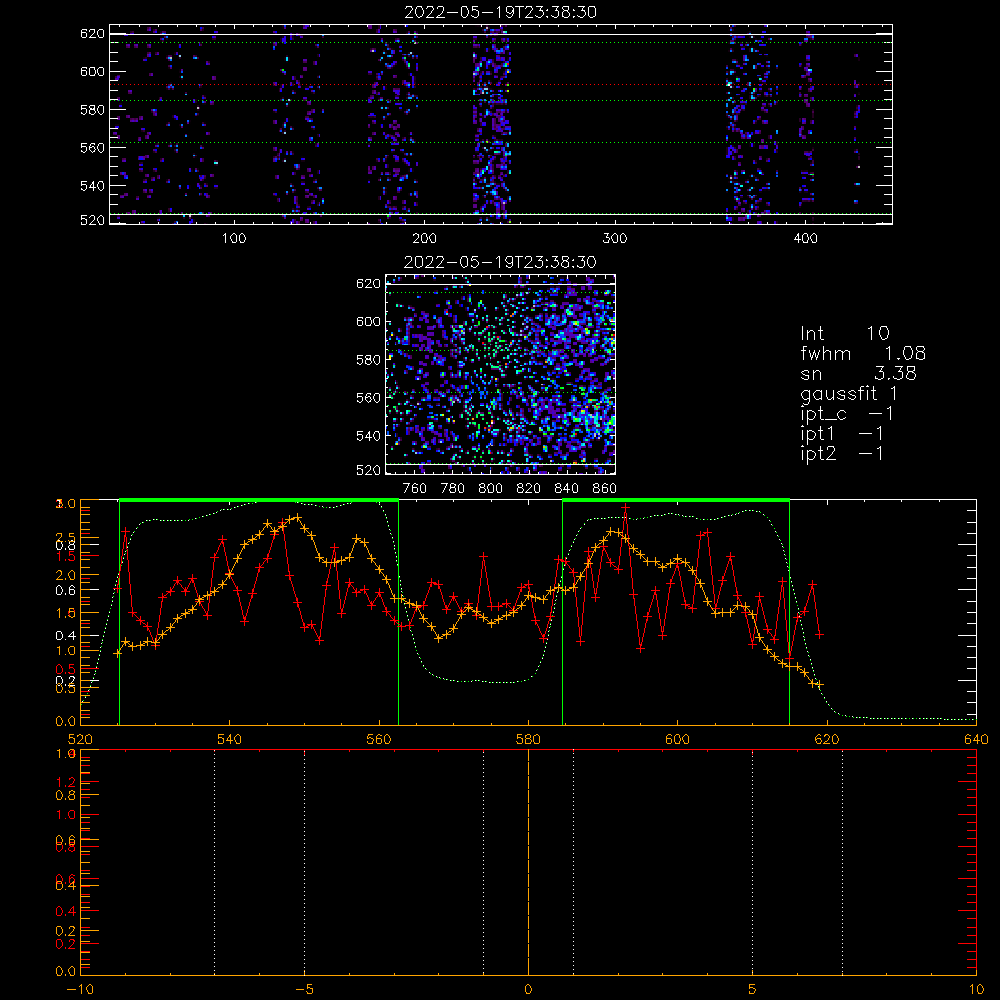Image resolution: width=1000 pixels, height=1000 pixels.
Task: Click the middle zoomed 2D image panel
Action: (x=501, y=374)
